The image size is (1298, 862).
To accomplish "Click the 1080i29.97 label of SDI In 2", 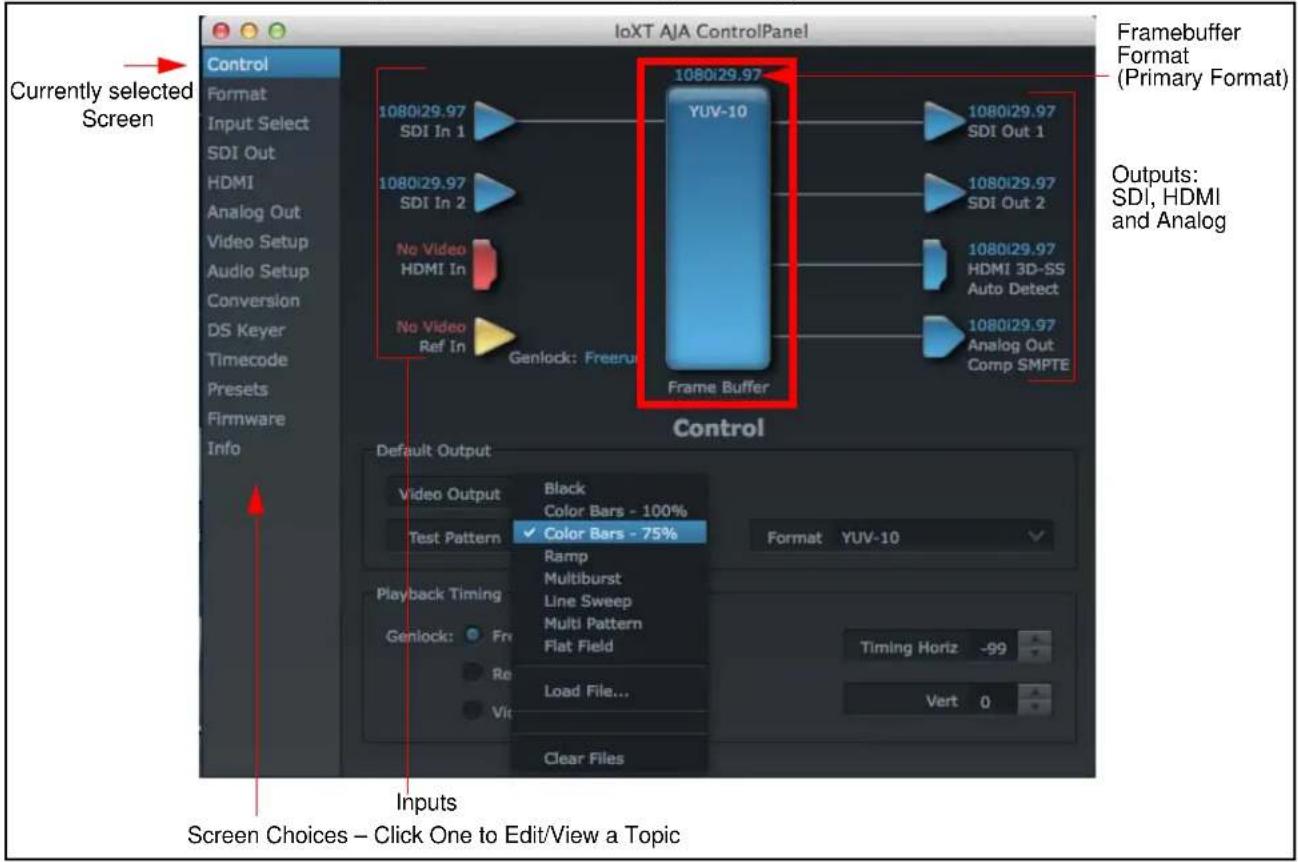I will (420, 183).
